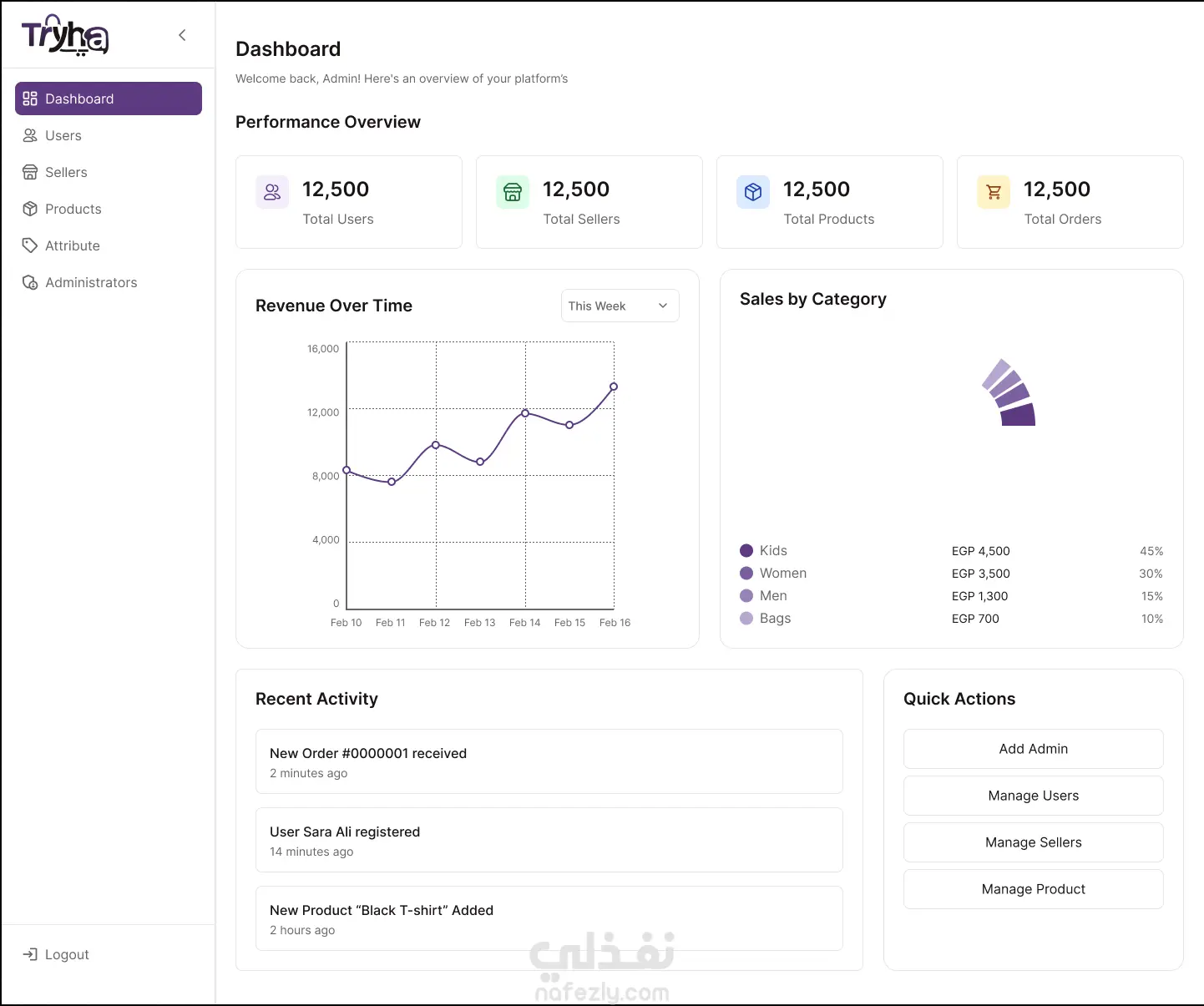Open the Dashboard menu item
Screen dimensions: 1204x1006
(109, 99)
